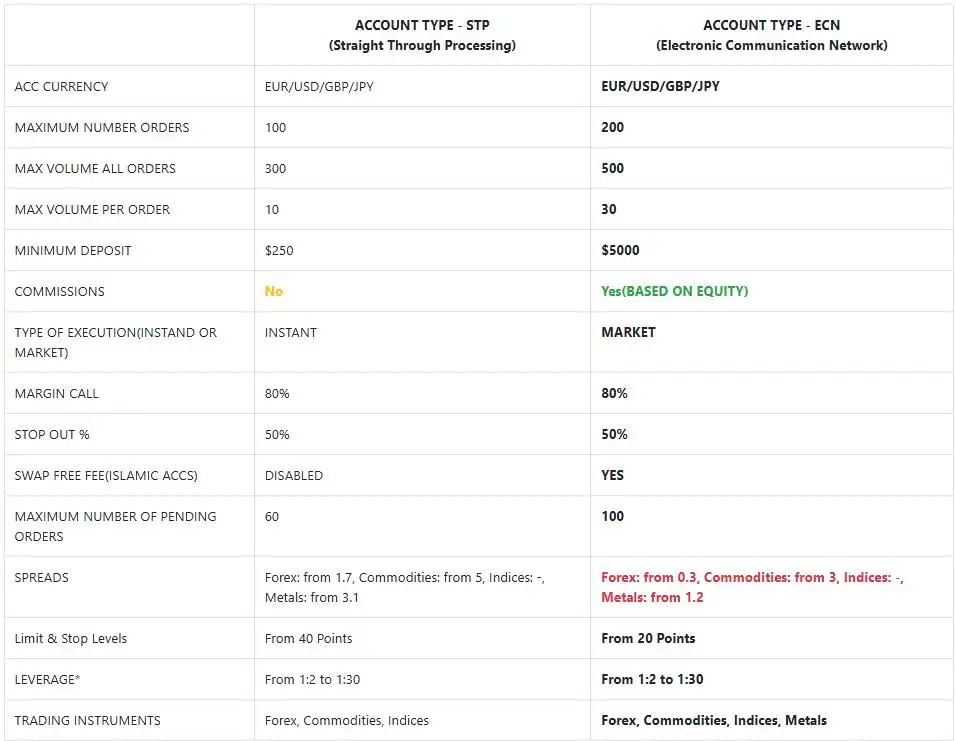This screenshot has height=741, width=956.
Task: Click the green "Yes(BASED ON EQUITY)" text
Action: (x=674, y=291)
